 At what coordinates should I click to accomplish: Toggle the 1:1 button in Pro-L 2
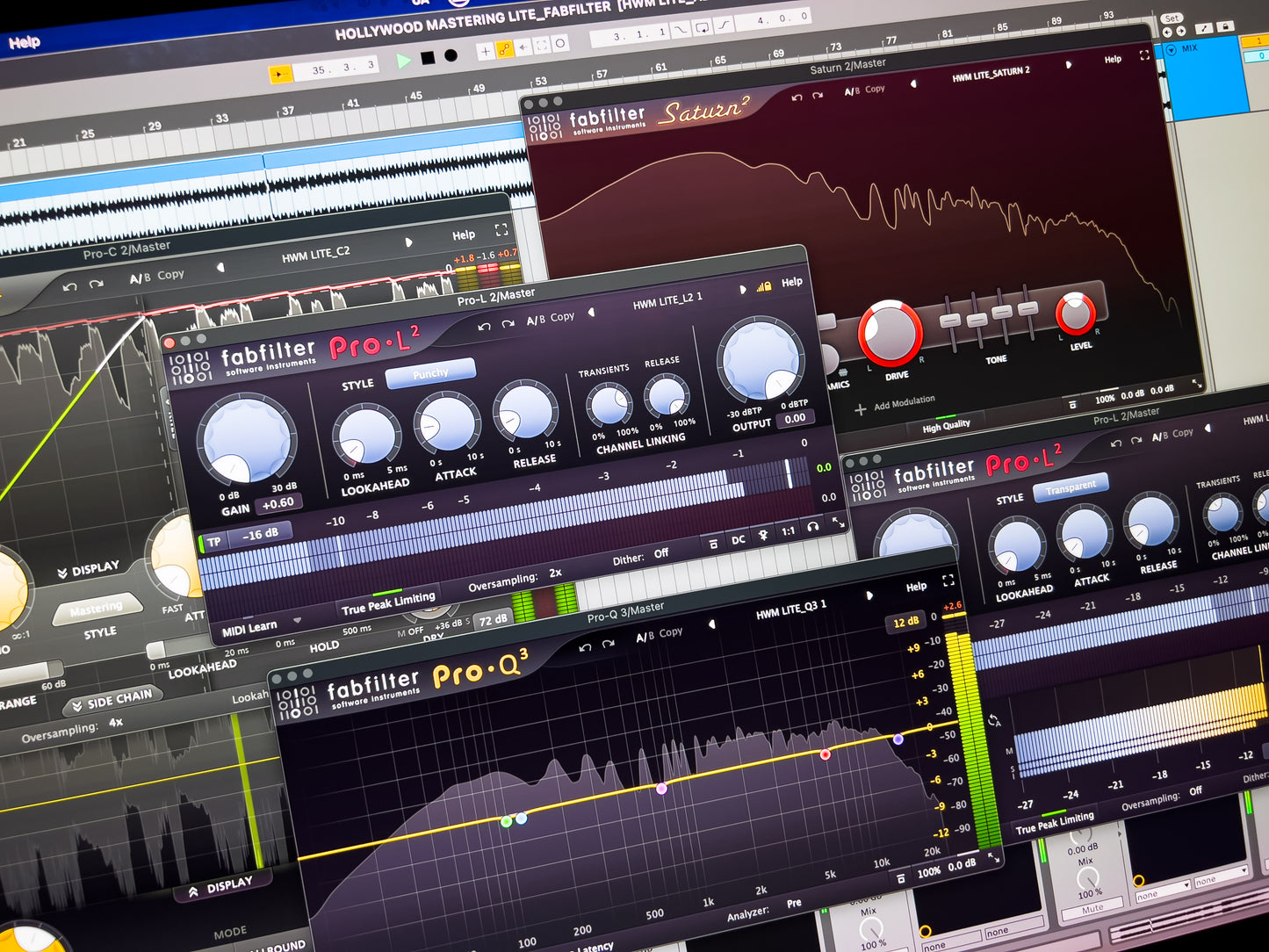point(788,530)
